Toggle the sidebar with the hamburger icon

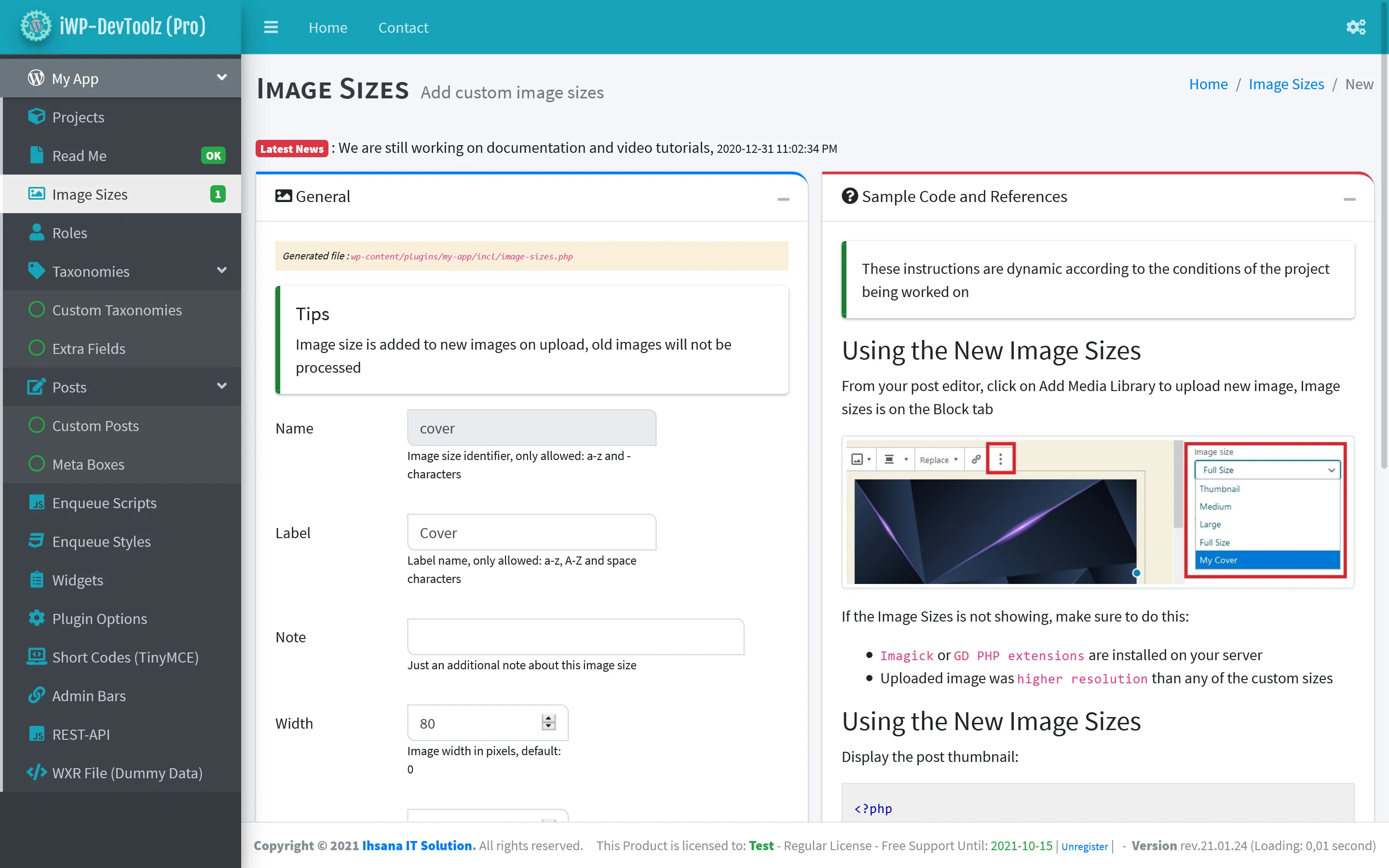tap(271, 27)
